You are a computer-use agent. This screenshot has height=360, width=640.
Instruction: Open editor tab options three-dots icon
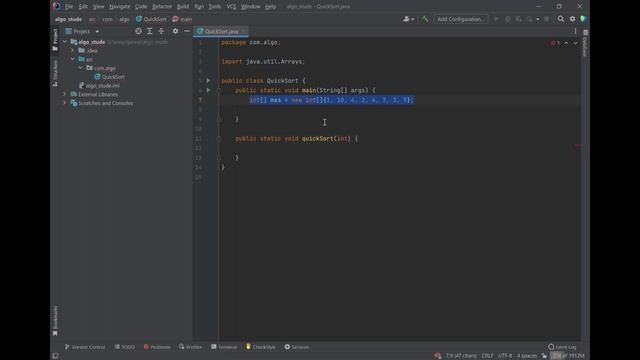(x=576, y=31)
